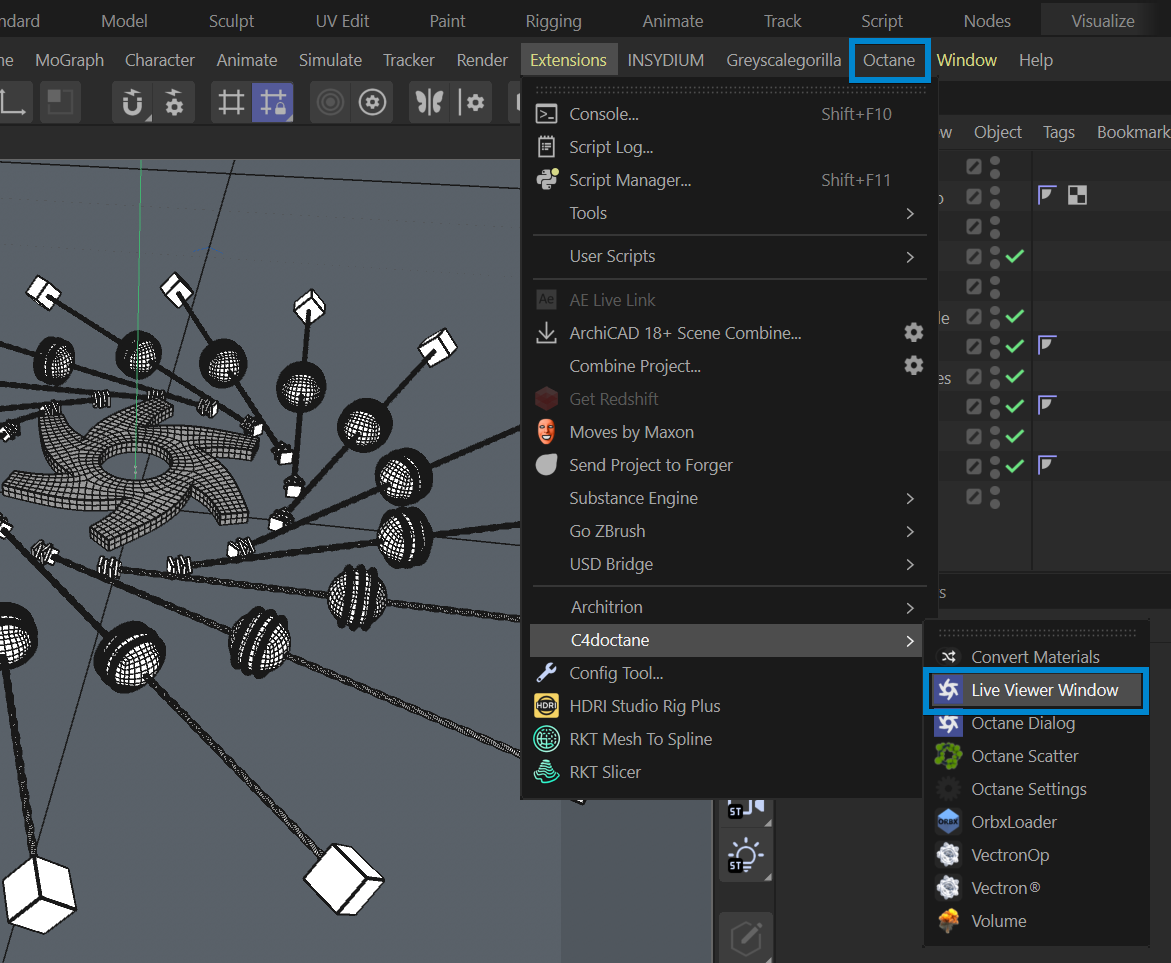The image size is (1171, 963).
Task: Click gear next to ArchiCAD Scene Combine
Action: click(913, 333)
